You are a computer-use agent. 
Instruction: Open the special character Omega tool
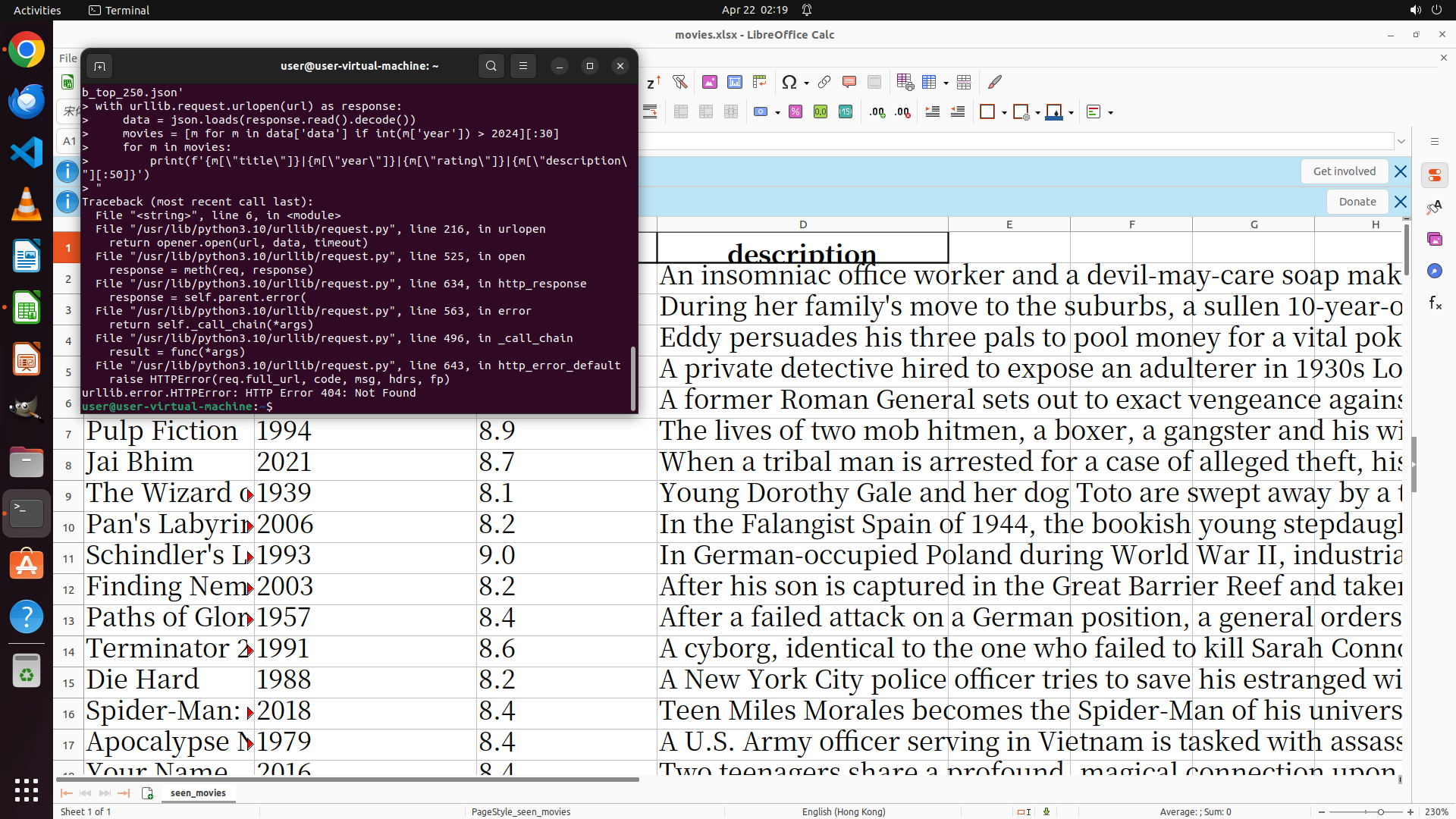click(789, 82)
